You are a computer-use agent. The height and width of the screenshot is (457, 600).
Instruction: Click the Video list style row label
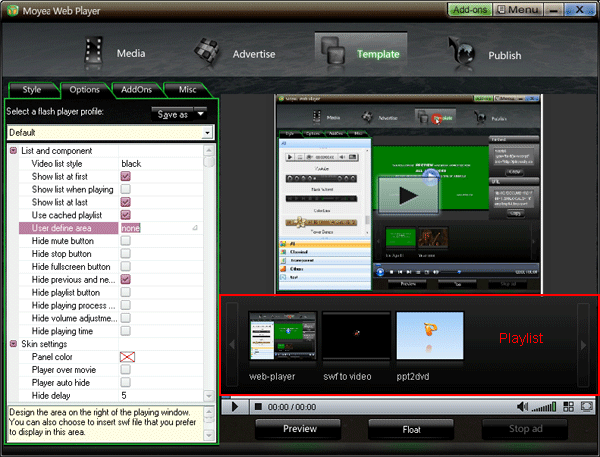57,164
